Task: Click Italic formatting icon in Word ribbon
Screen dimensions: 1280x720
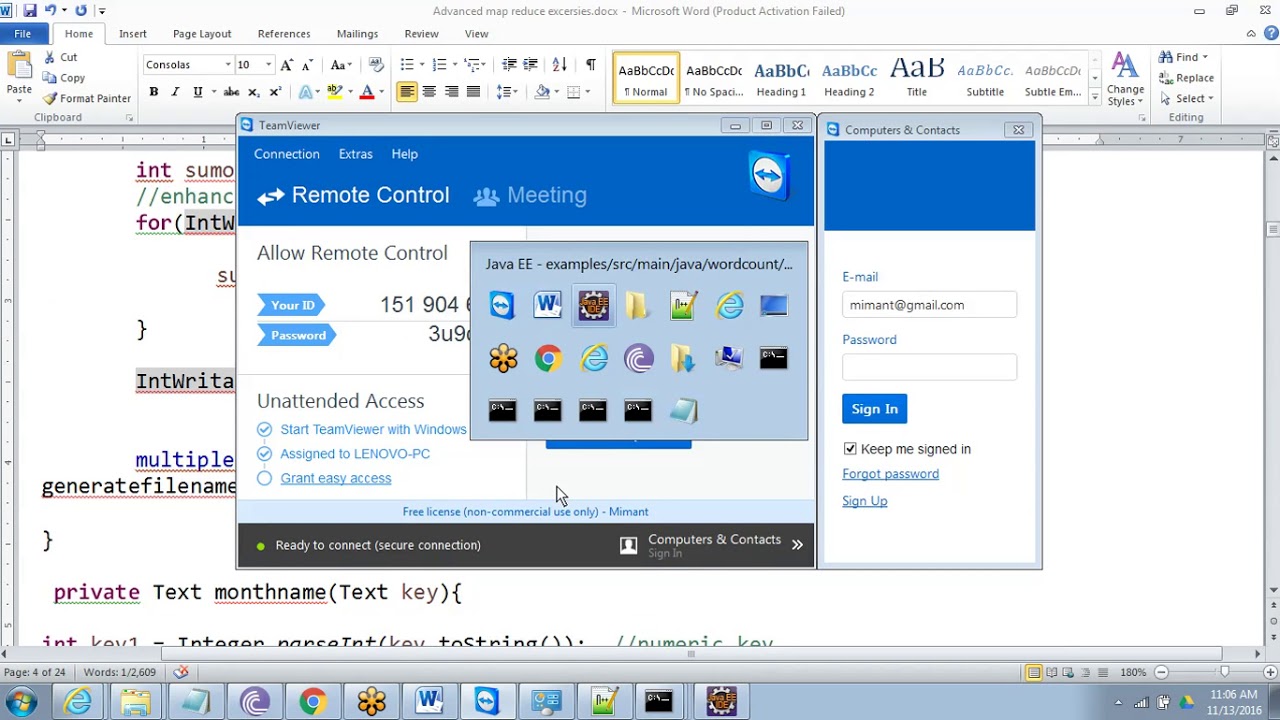Action: 175,92
